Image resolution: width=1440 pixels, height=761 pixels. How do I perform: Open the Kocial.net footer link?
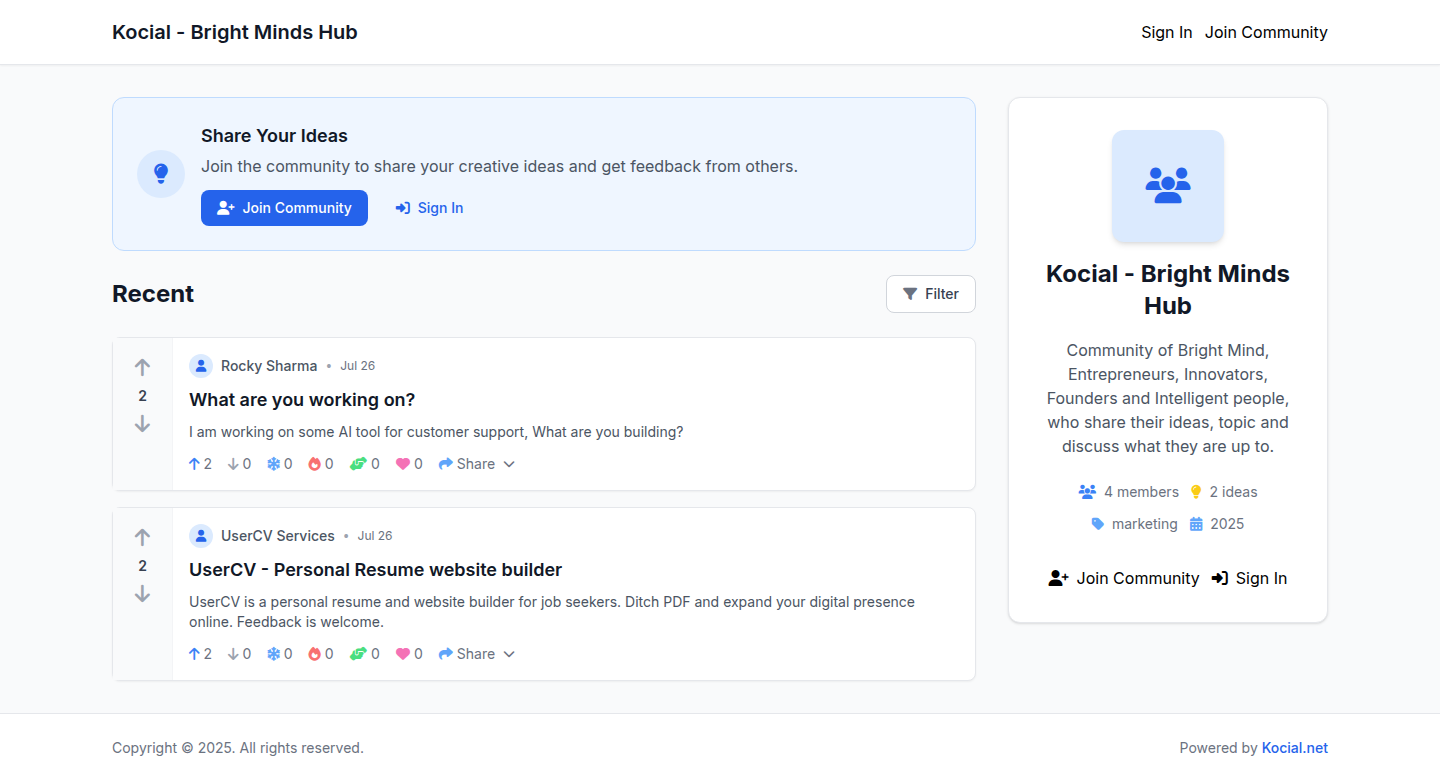[1295, 748]
